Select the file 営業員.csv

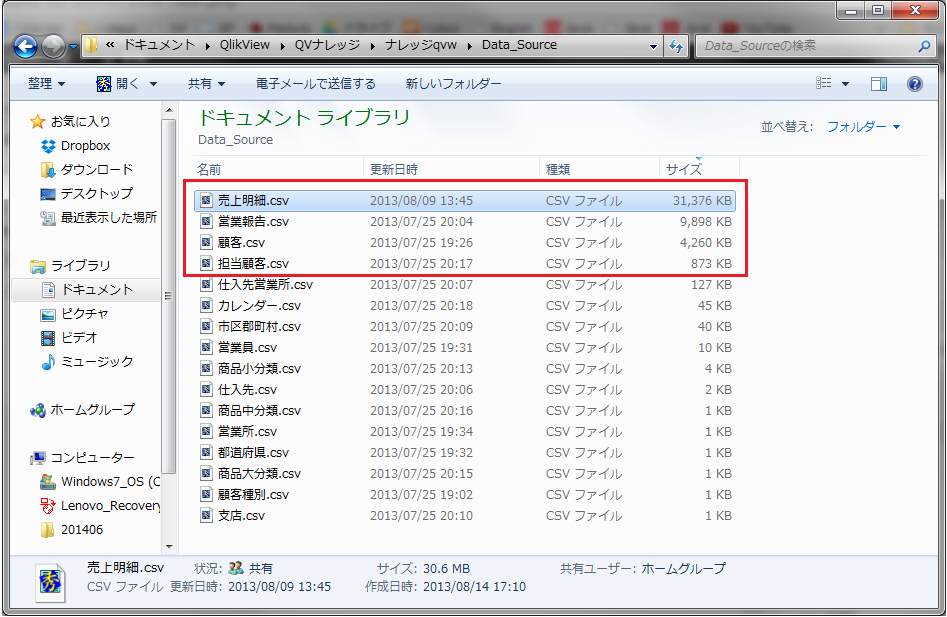click(x=465, y=348)
